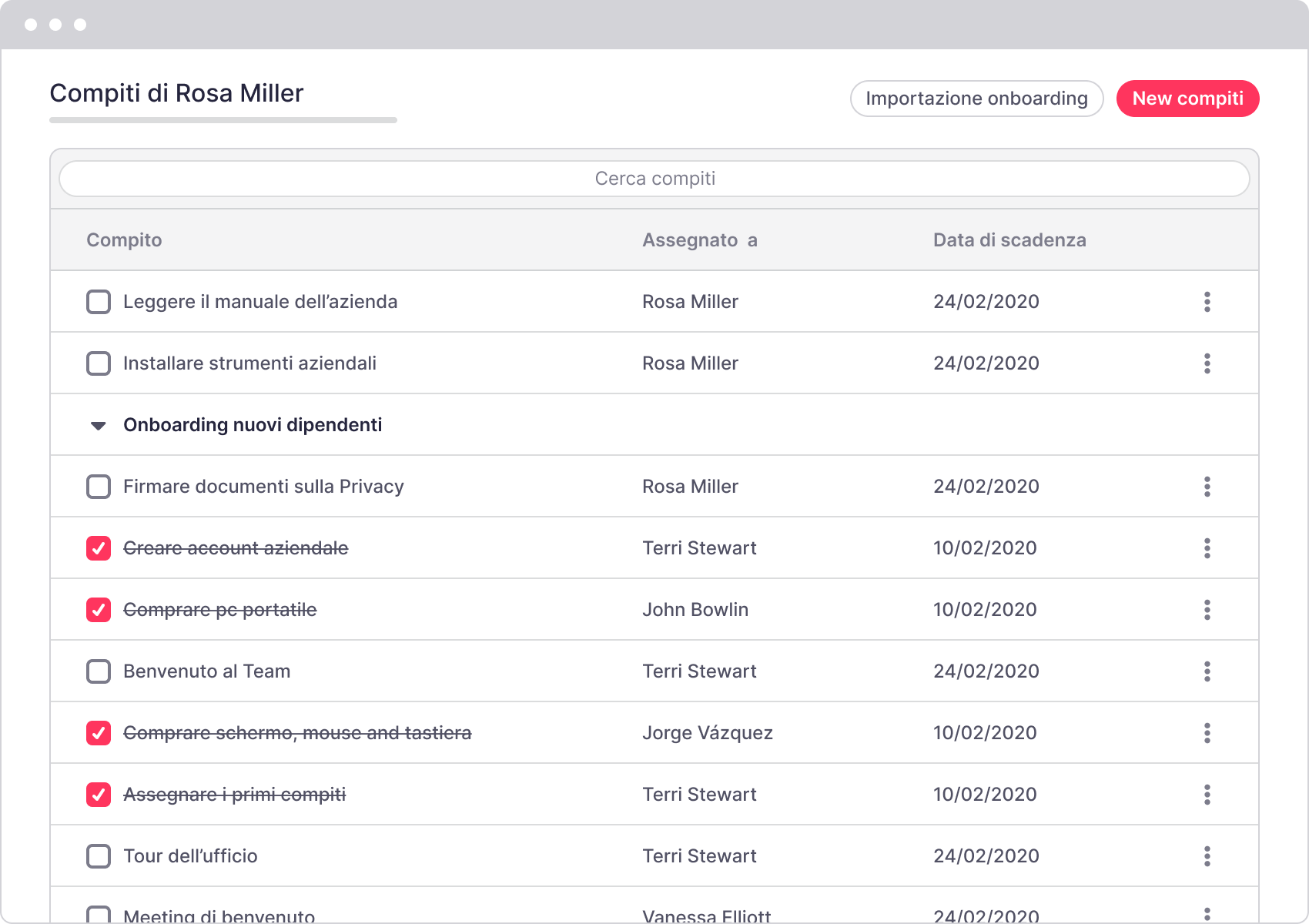Check the Firmare documenti sulla Privacy task
The width and height of the screenshot is (1309, 924).
(x=99, y=487)
